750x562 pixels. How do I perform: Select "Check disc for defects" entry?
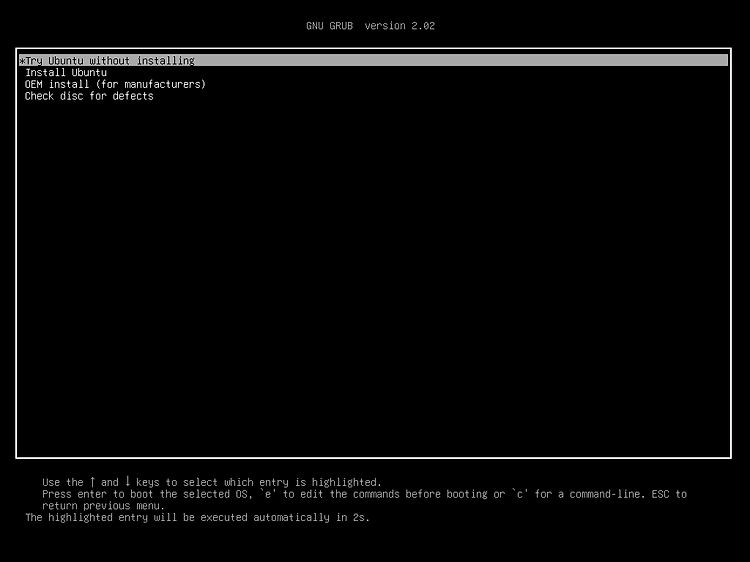point(89,96)
